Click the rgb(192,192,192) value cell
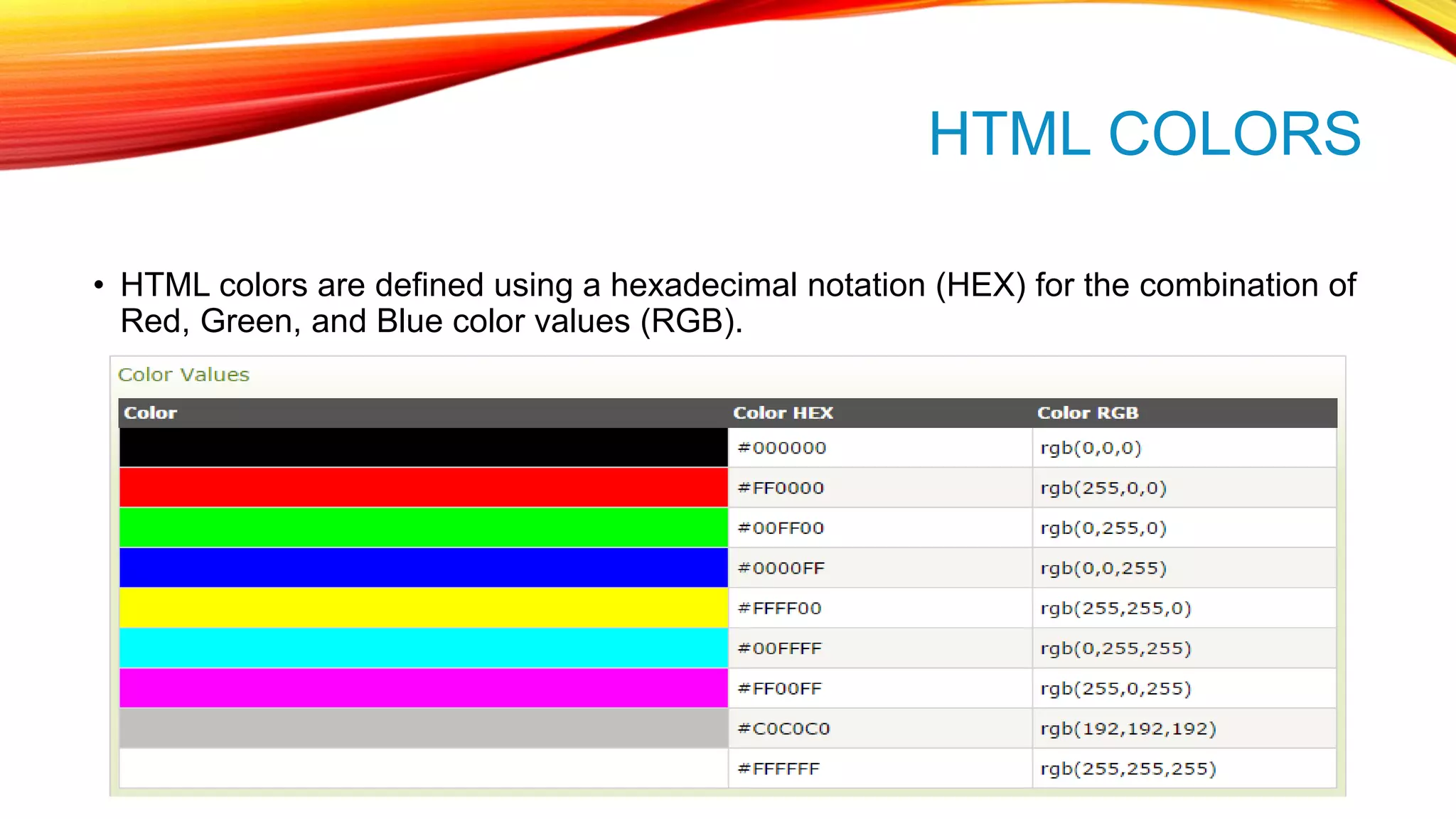The image size is (1456, 819). 1128,729
